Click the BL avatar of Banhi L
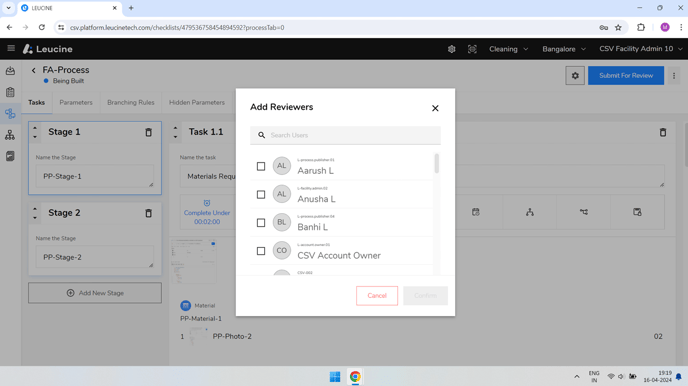Screen dimensions: 688x386 pos(282,222)
